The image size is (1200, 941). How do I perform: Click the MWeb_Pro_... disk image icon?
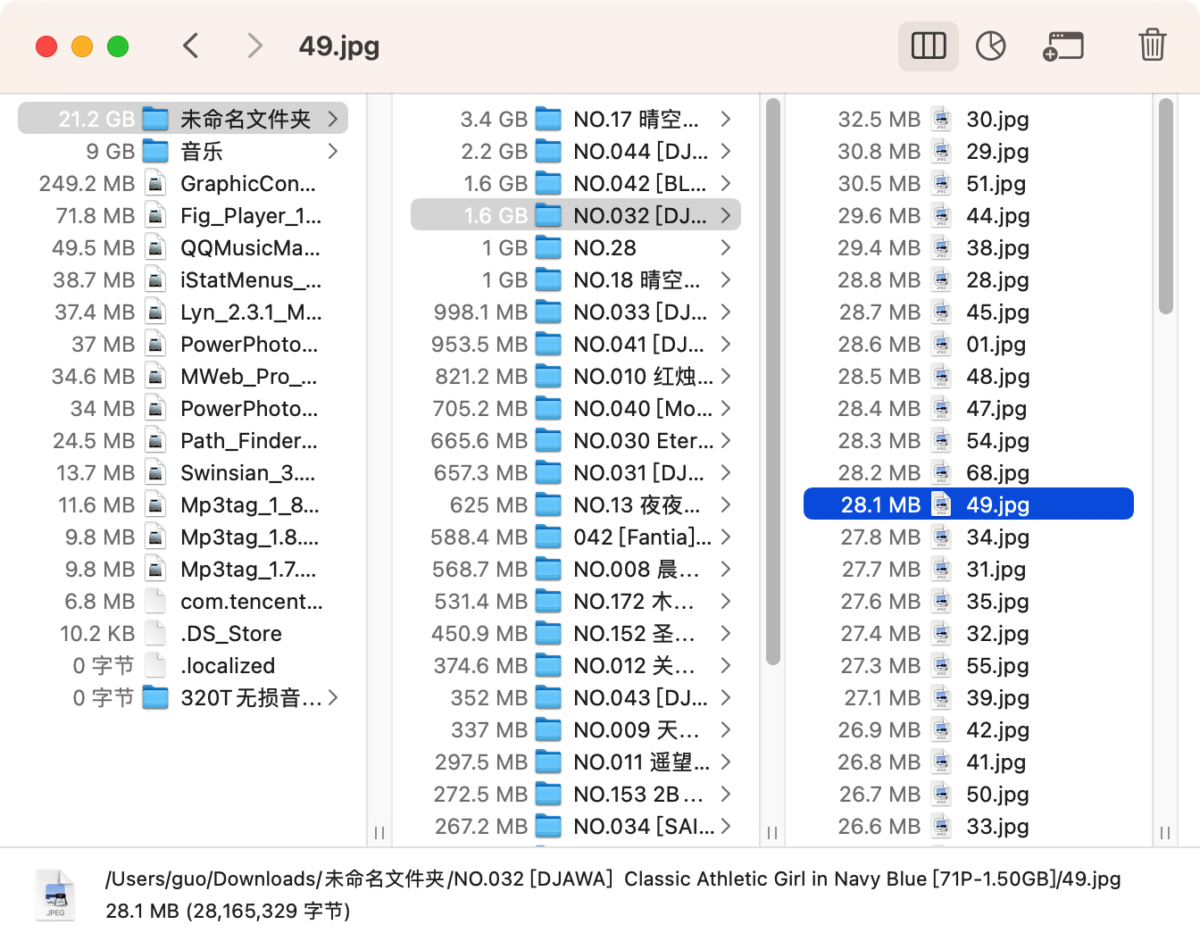tap(155, 376)
